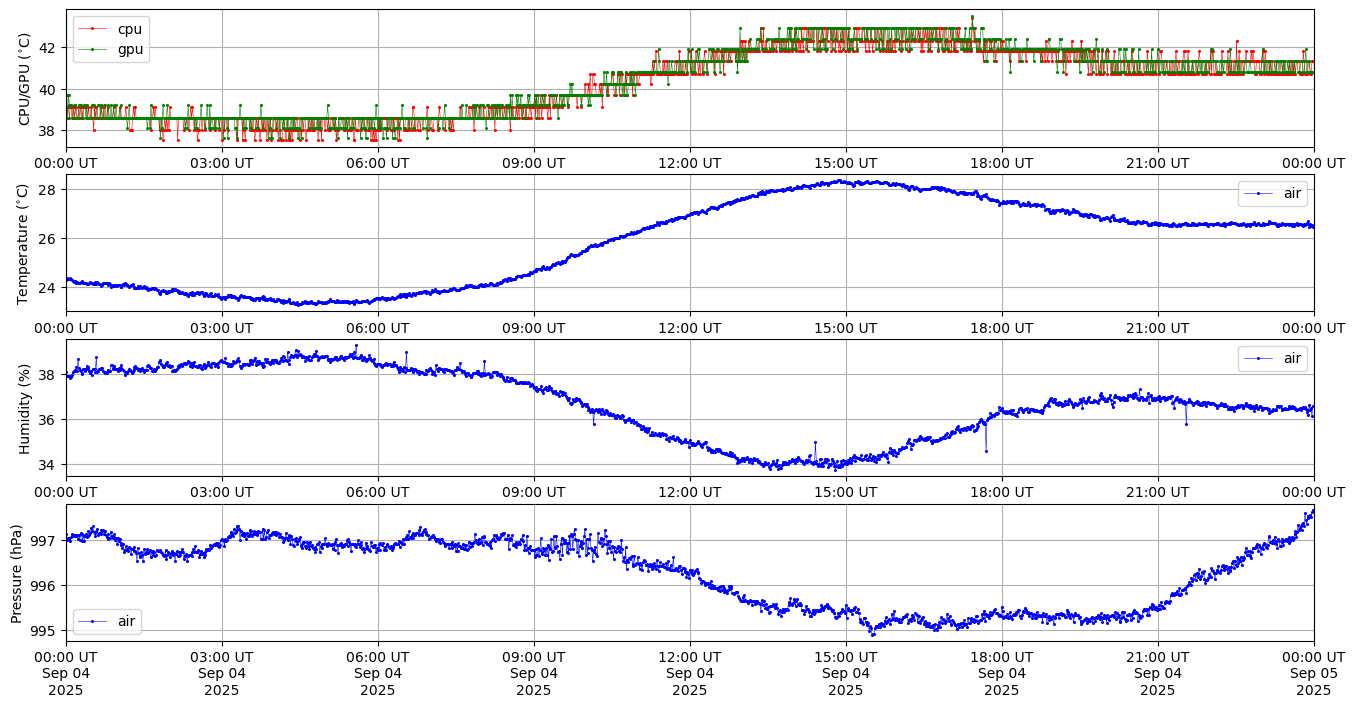Pick "12:00 UT" tick below the Humidity plot
Image resolution: width=1355 pixels, height=707 pixels.
[690, 492]
